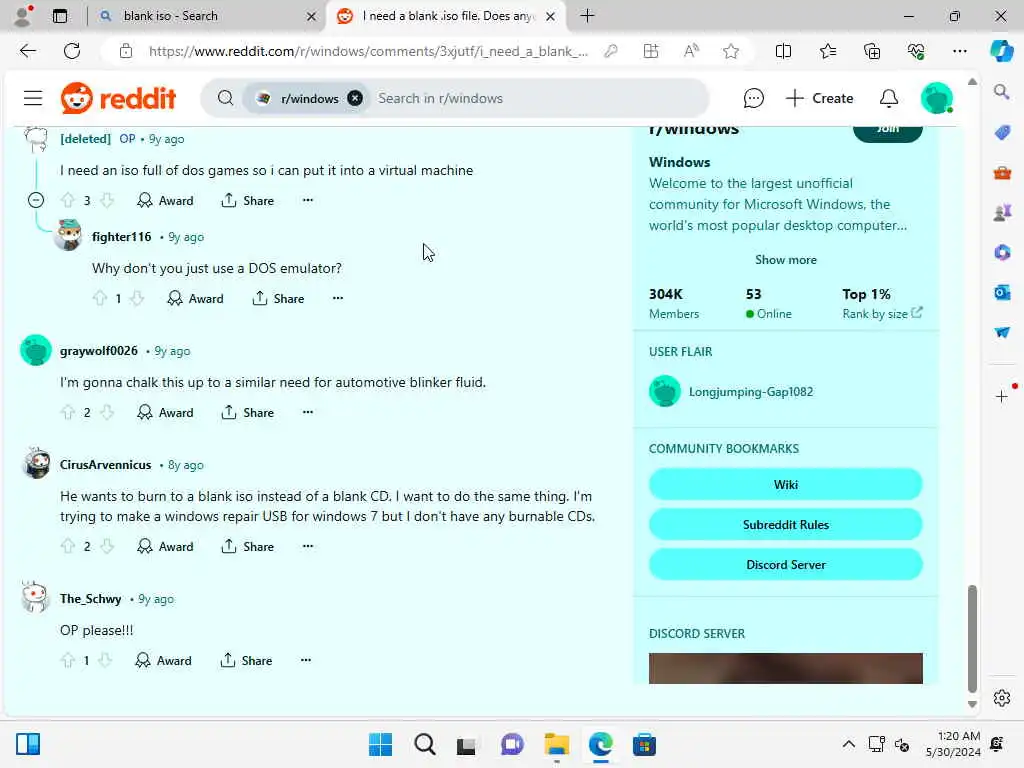Share graywolf0026's blinker fluid comment

[x=248, y=413]
